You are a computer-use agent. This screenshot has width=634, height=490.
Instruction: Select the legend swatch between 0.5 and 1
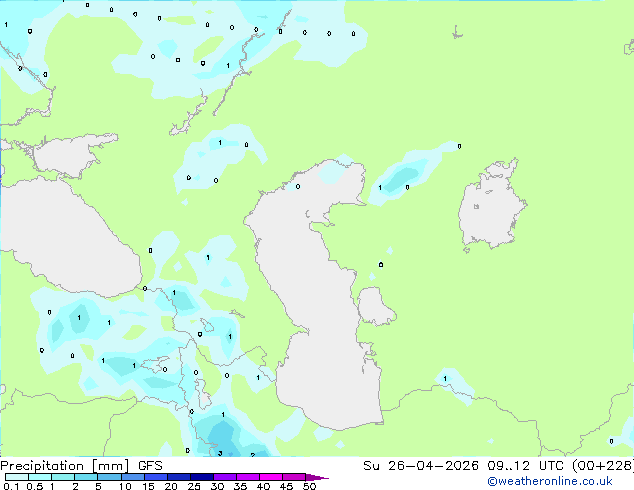(x=40, y=477)
